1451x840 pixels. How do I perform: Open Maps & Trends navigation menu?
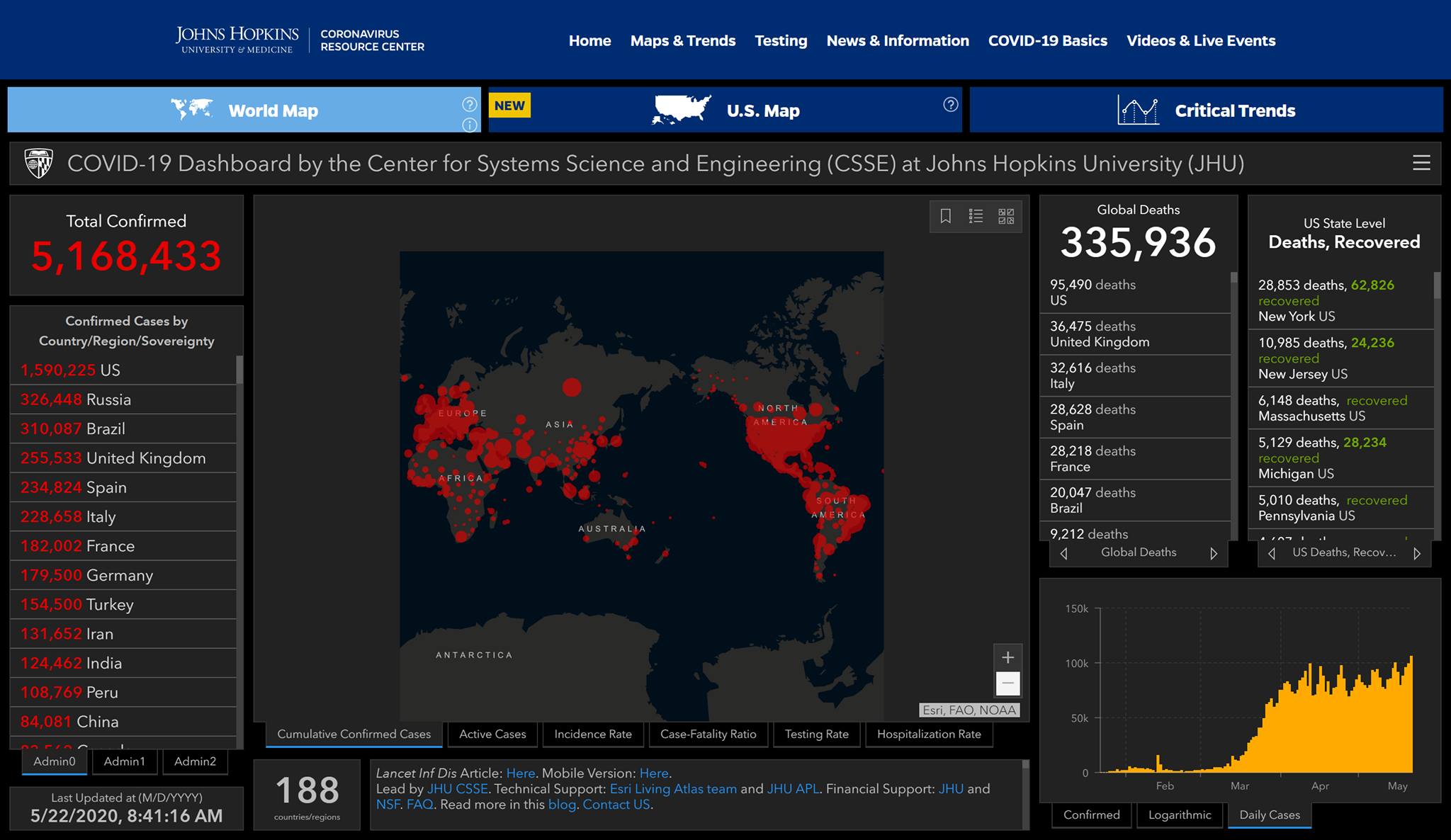(683, 41)
